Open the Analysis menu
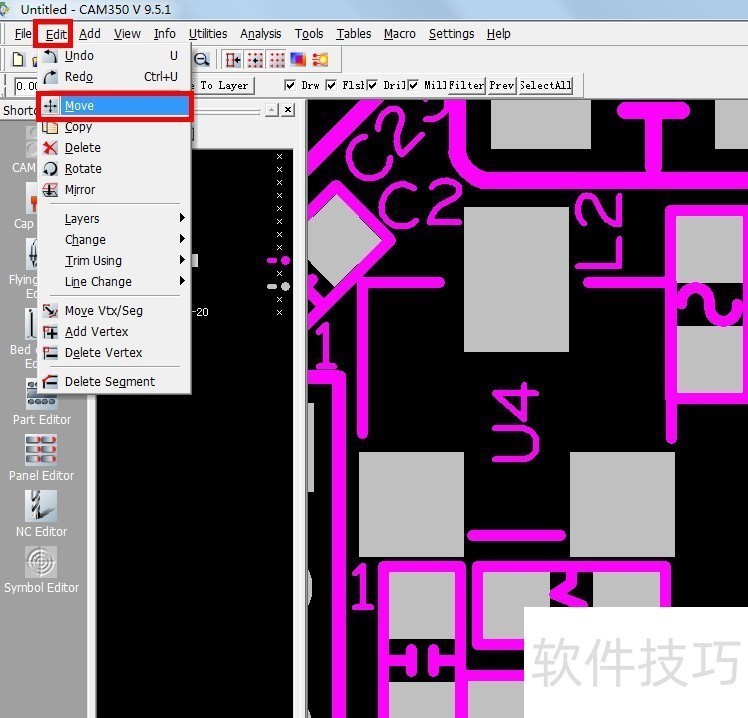 coord(260,34)
